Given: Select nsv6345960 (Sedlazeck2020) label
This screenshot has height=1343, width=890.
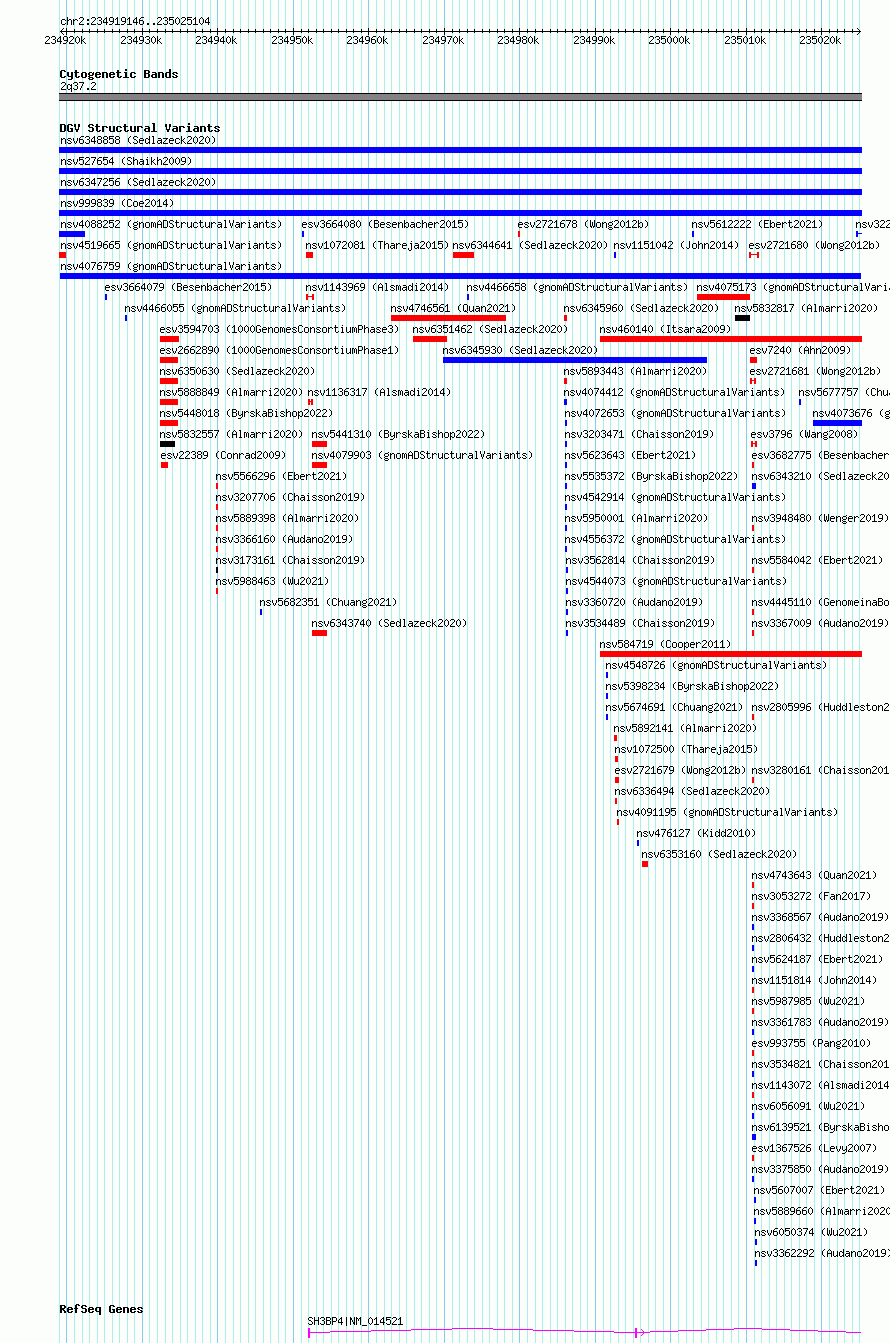Looking at the screenshot, I should click(x=641, y=308).
